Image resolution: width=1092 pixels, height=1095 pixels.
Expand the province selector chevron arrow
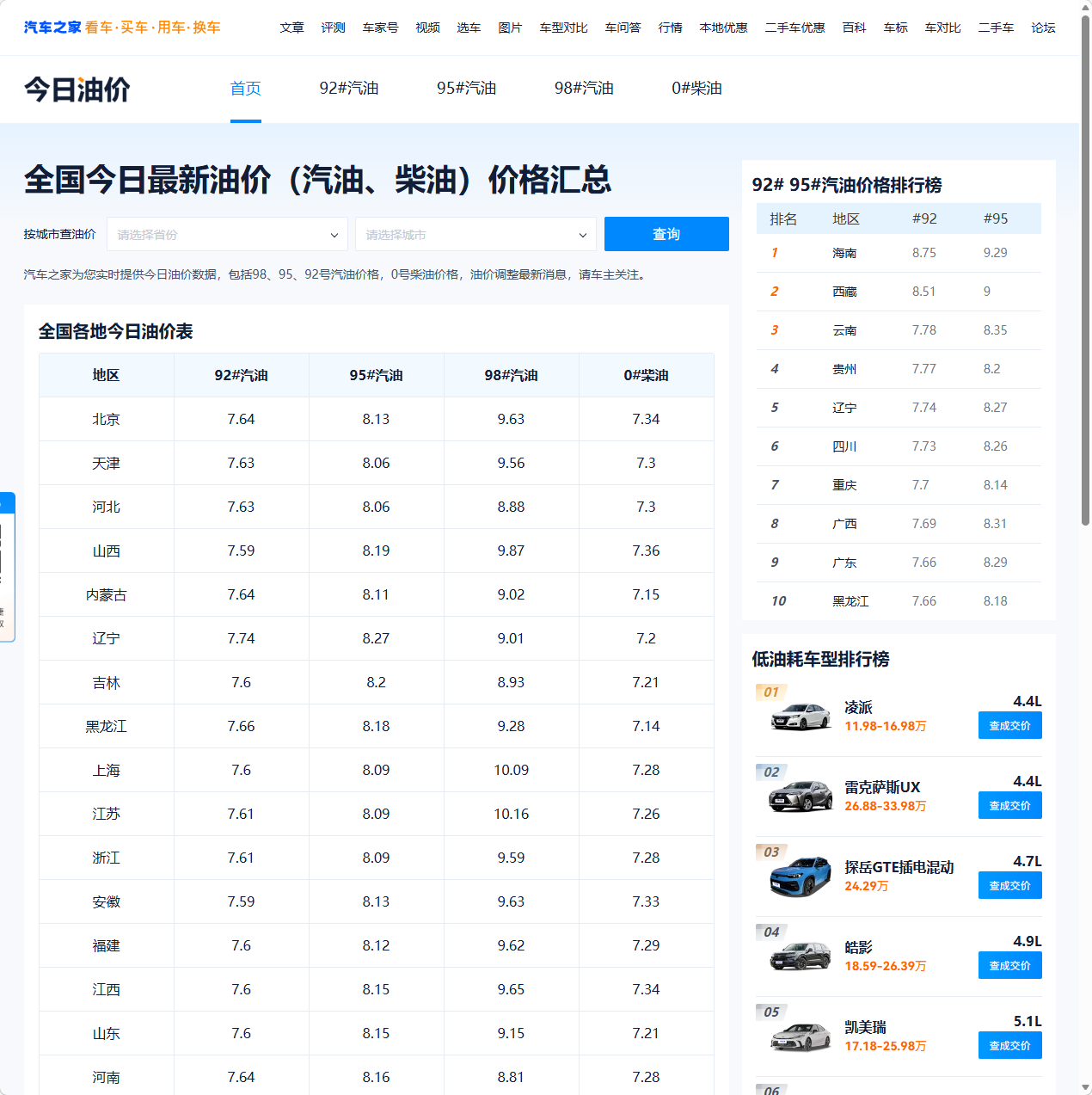click(x=334, y=234)
